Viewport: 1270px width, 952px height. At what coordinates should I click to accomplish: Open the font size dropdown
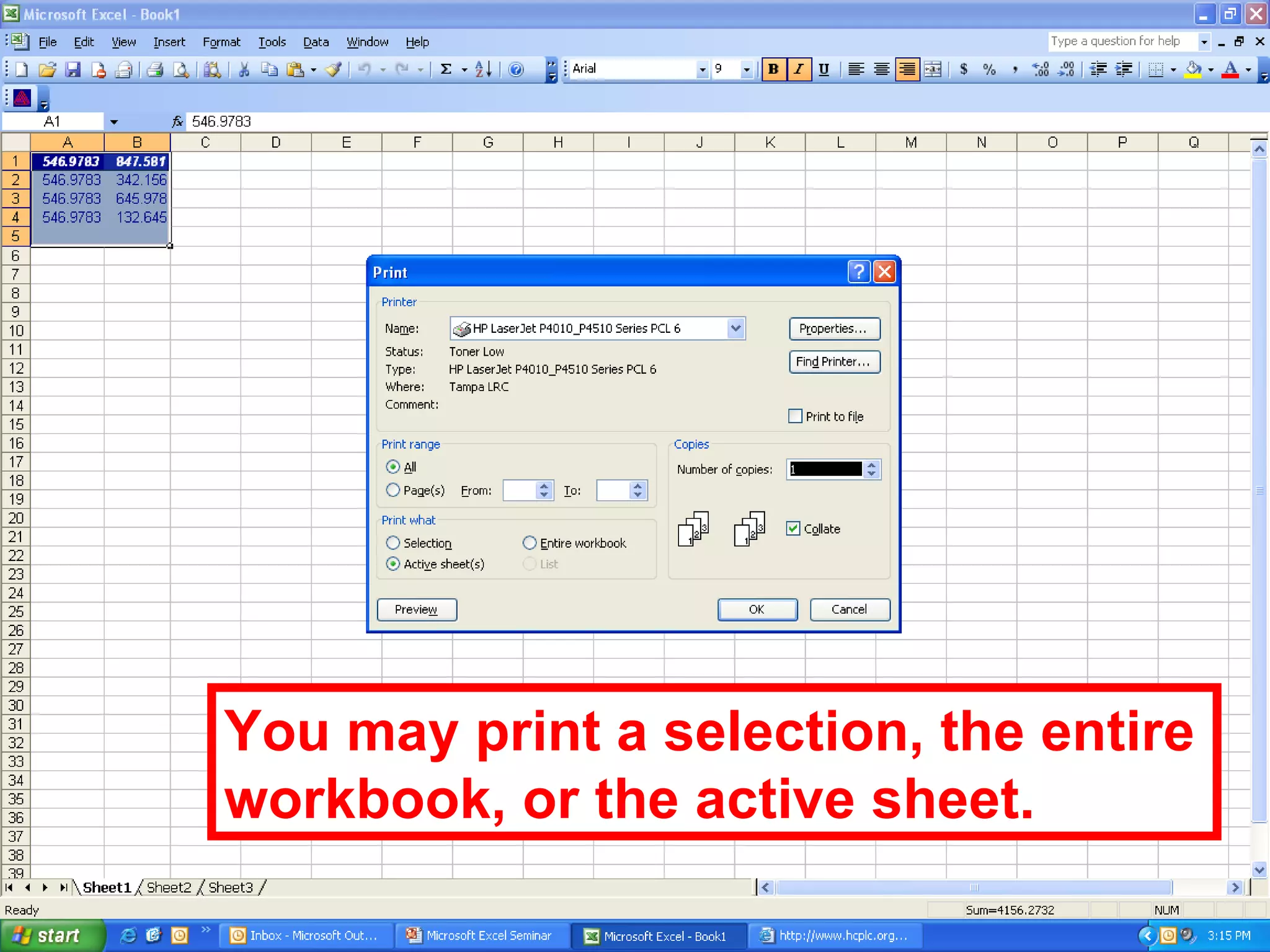[747, 69]
